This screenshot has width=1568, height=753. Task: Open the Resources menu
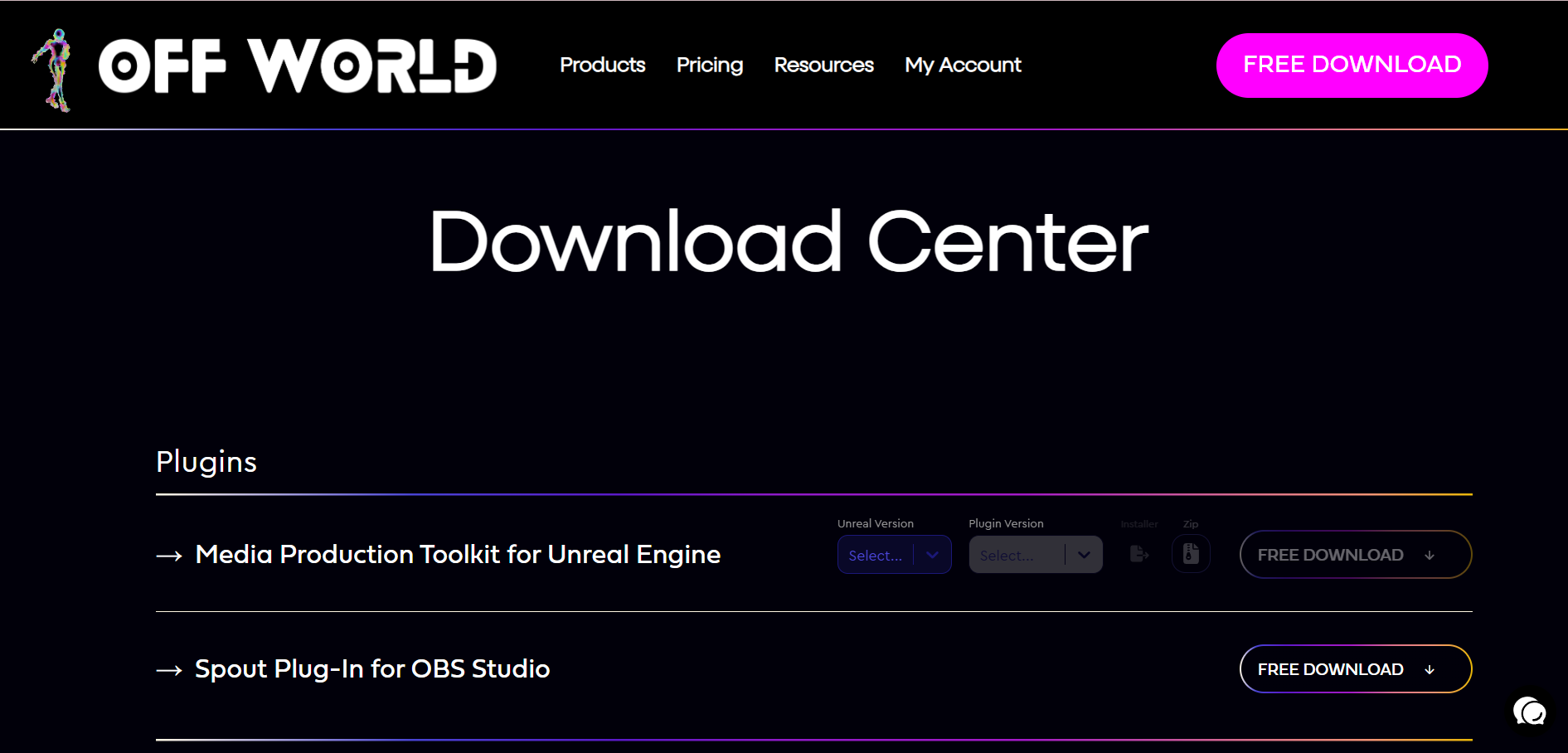coord(824,65)
